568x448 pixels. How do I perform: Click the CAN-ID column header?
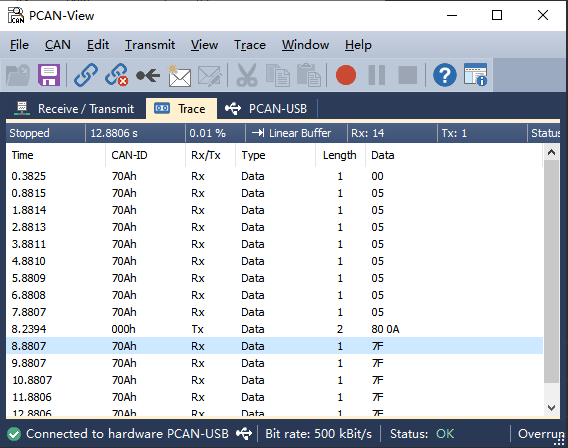coord(129,155)
